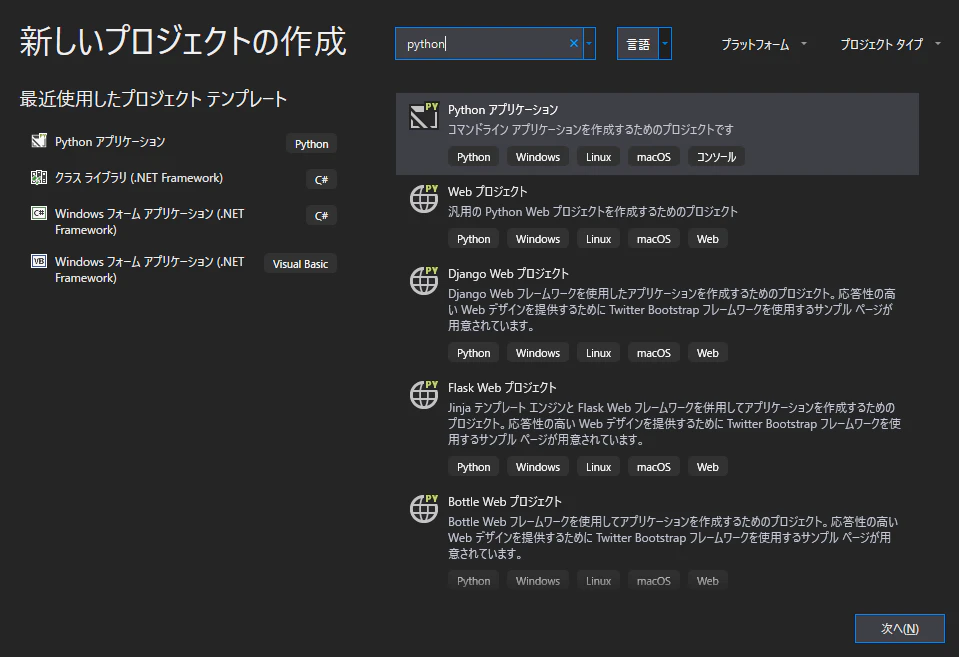Click Python tag under Flask Web プロジェクト
959x657 pixels.
tap(473, 467)
